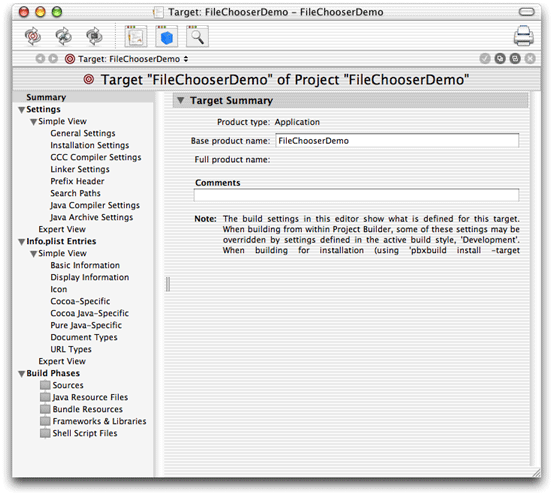Open Frameworks & Libraries build phase

point(93,421)
